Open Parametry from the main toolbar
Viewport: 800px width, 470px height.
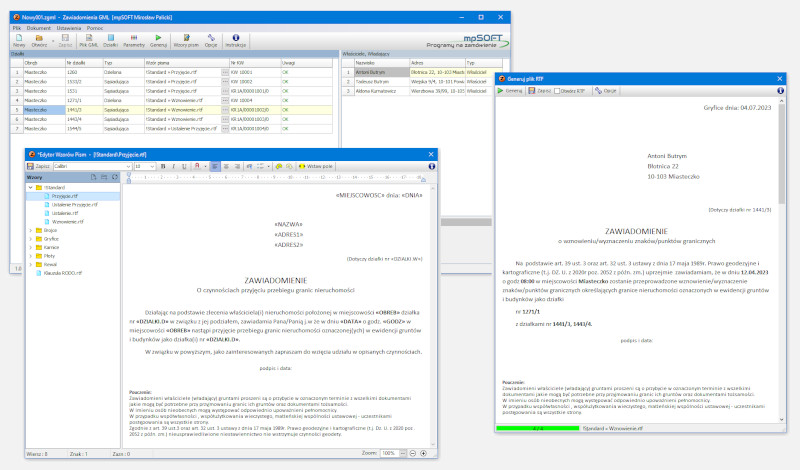point(134,38)
